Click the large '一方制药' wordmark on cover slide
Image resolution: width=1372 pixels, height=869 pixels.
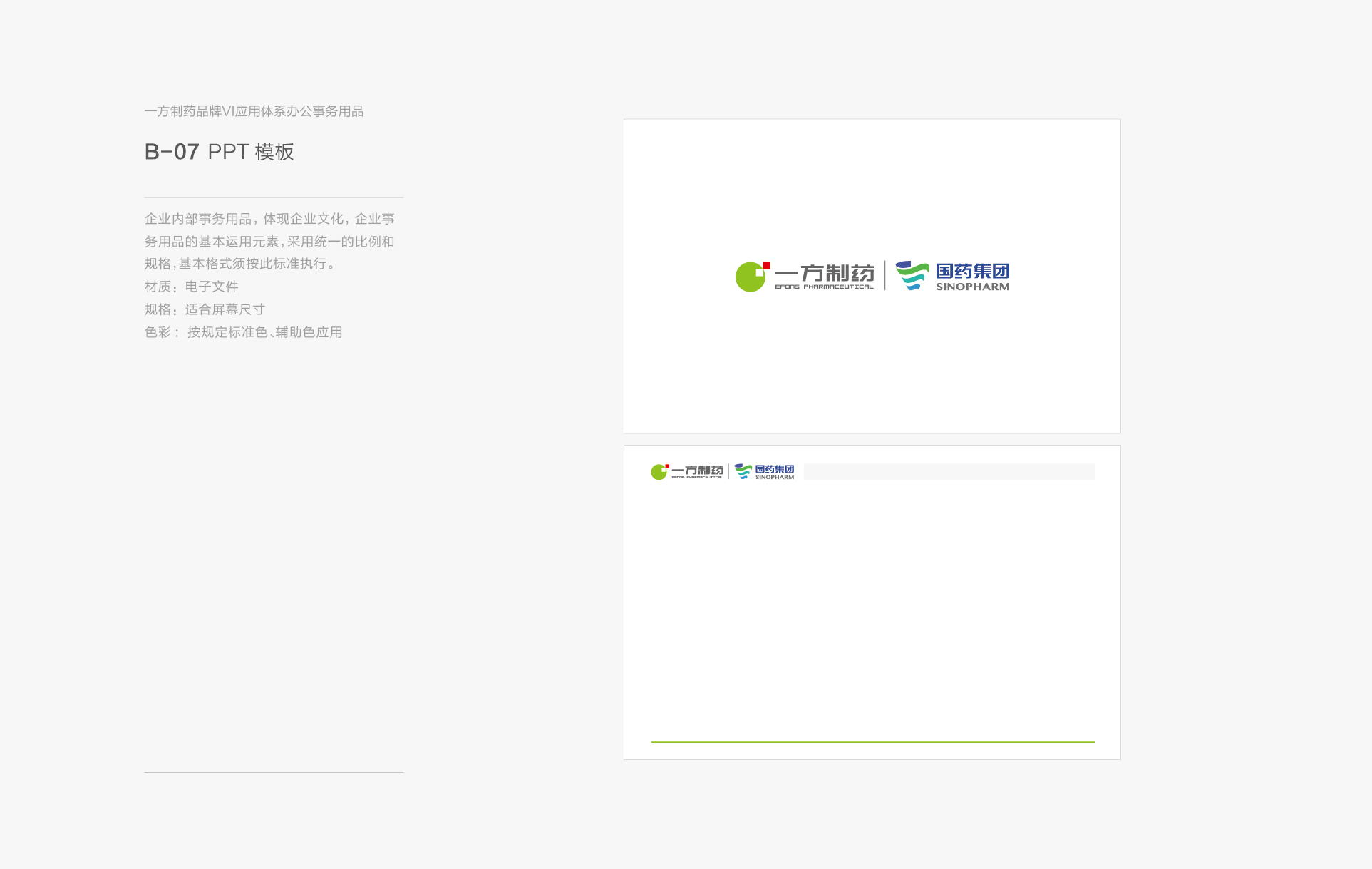coord(824,273)
